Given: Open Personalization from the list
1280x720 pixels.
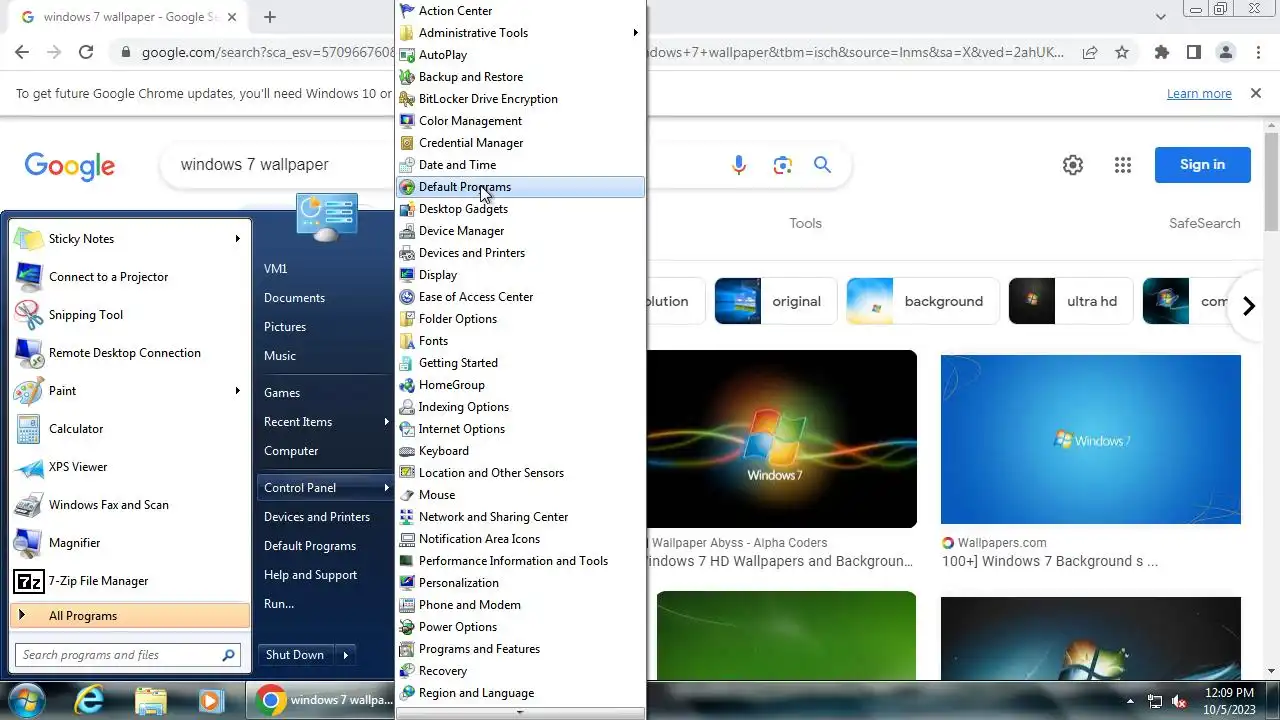Looking at the screenshot, I should point(520,583).
